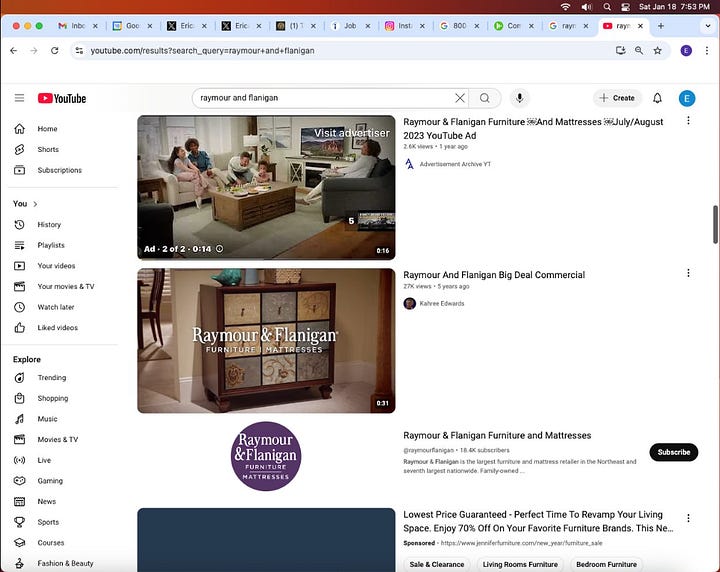Open a new browser tab

coord(660,26)
